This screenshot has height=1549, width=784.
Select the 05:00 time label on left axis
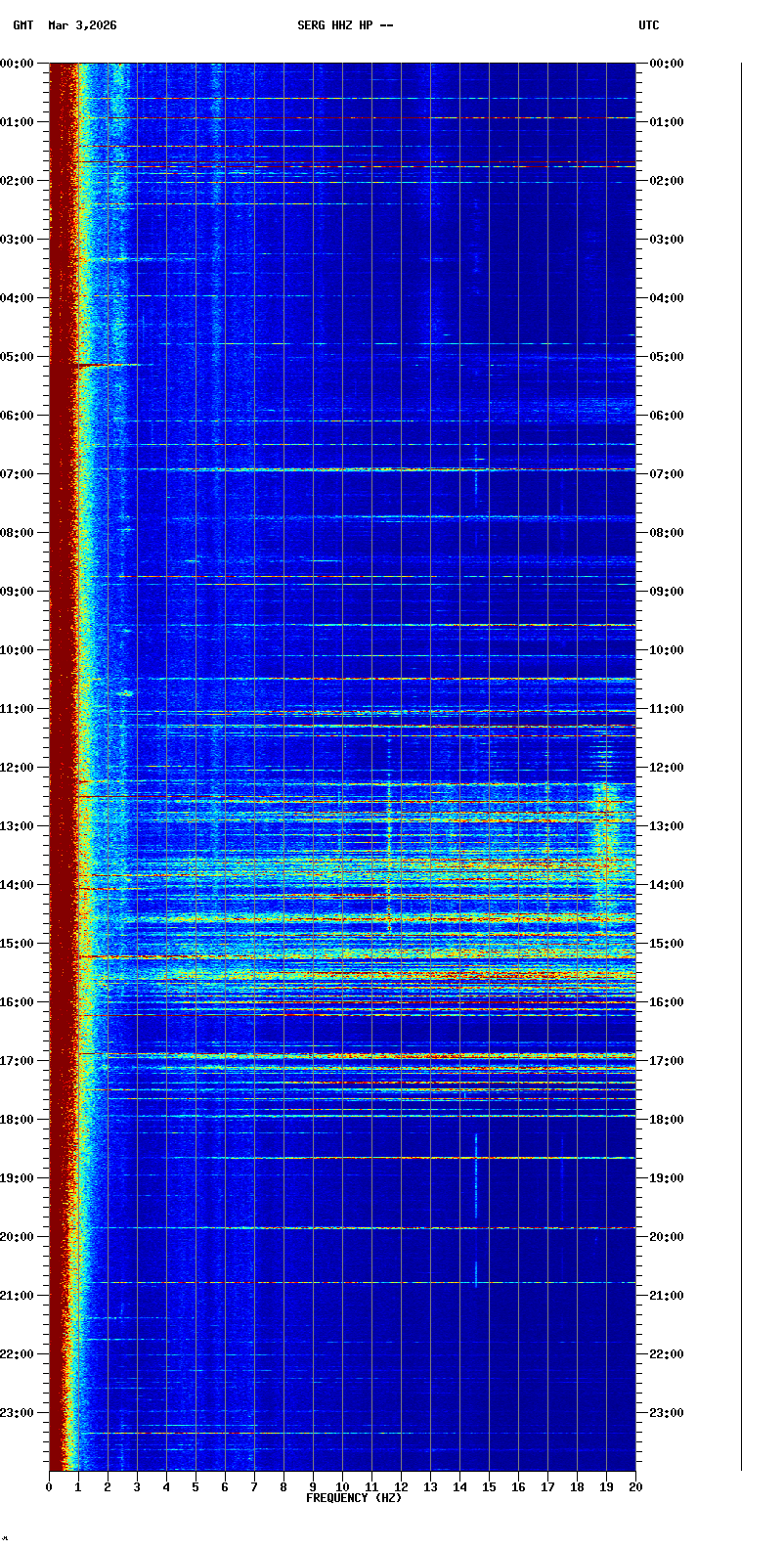tap(18, 357)
